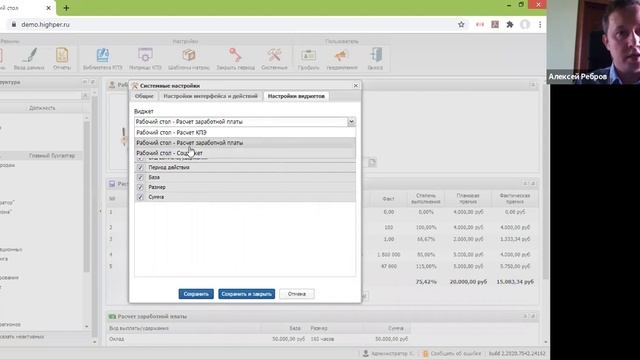Click the Оклад row in salary table
The height and width of the screenshot is (360, 640).
(x=259, y=339)
